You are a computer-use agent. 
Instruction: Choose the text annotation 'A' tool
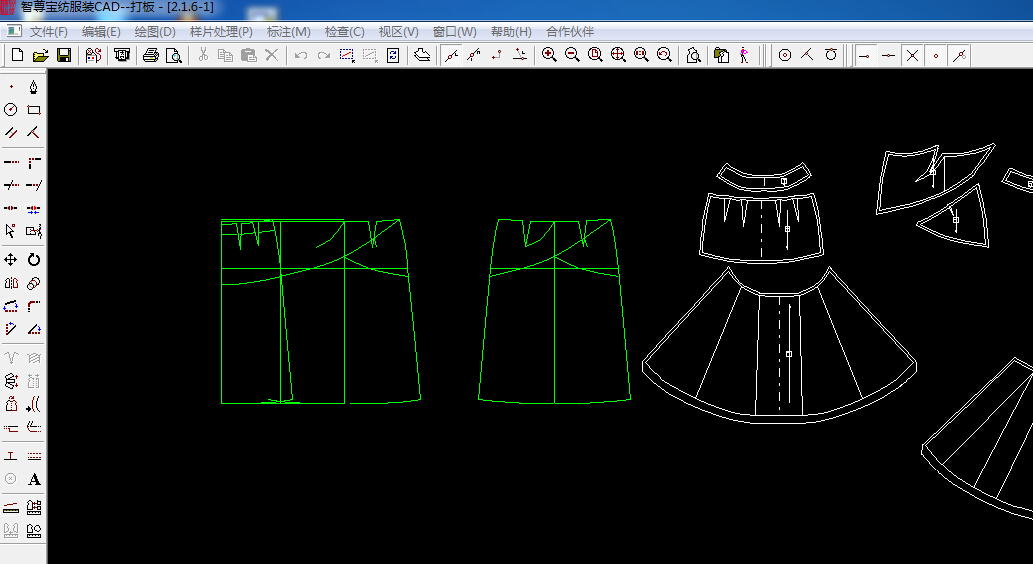pyautogui.click(x=34, y=480)
